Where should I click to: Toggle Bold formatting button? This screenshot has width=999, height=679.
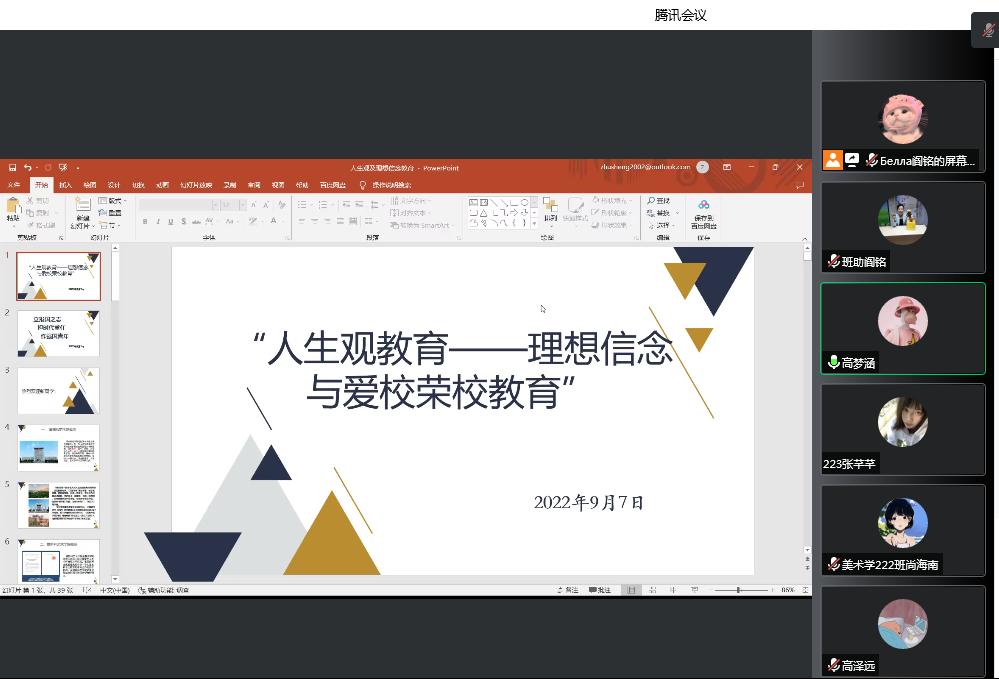point(146,221)
